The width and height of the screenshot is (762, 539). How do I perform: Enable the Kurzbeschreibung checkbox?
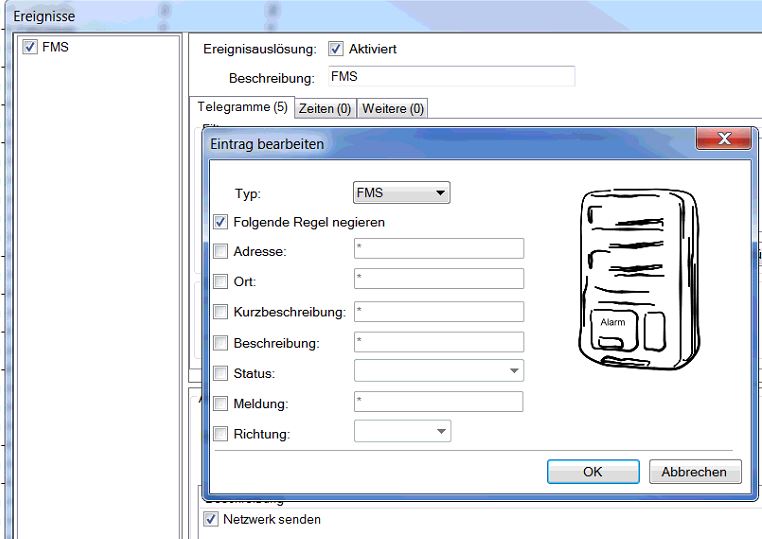pyautogui.click(x=221, y=313)
